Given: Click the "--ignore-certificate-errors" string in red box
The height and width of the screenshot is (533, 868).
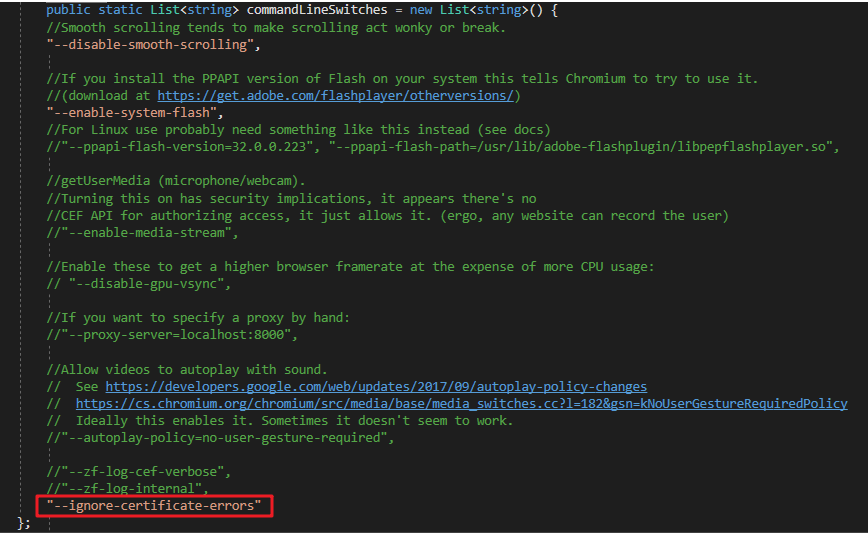Looking at the screenshot, I should click(154, 506).
